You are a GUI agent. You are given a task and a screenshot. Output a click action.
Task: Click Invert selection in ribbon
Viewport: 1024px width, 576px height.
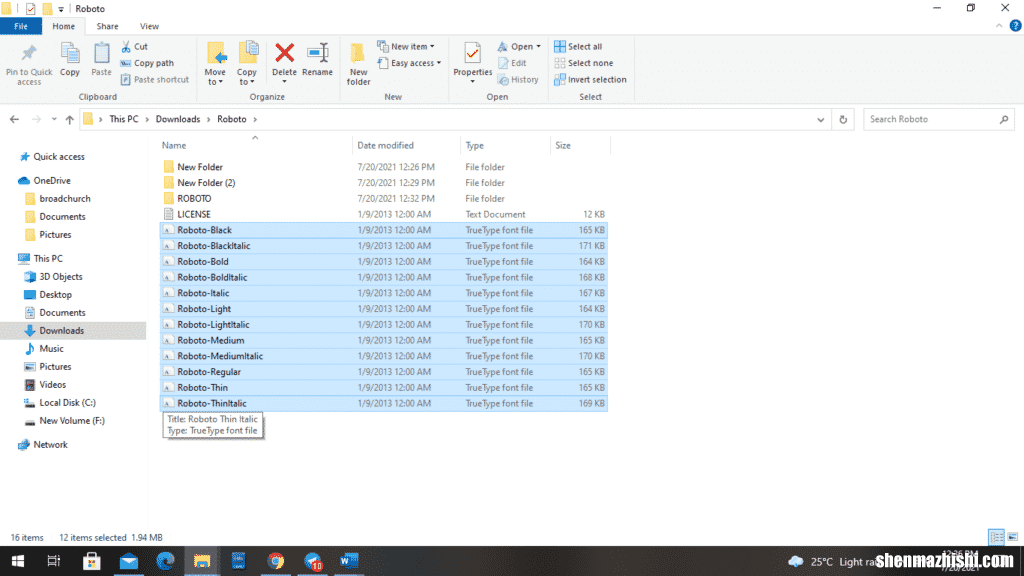click(590, 80)
